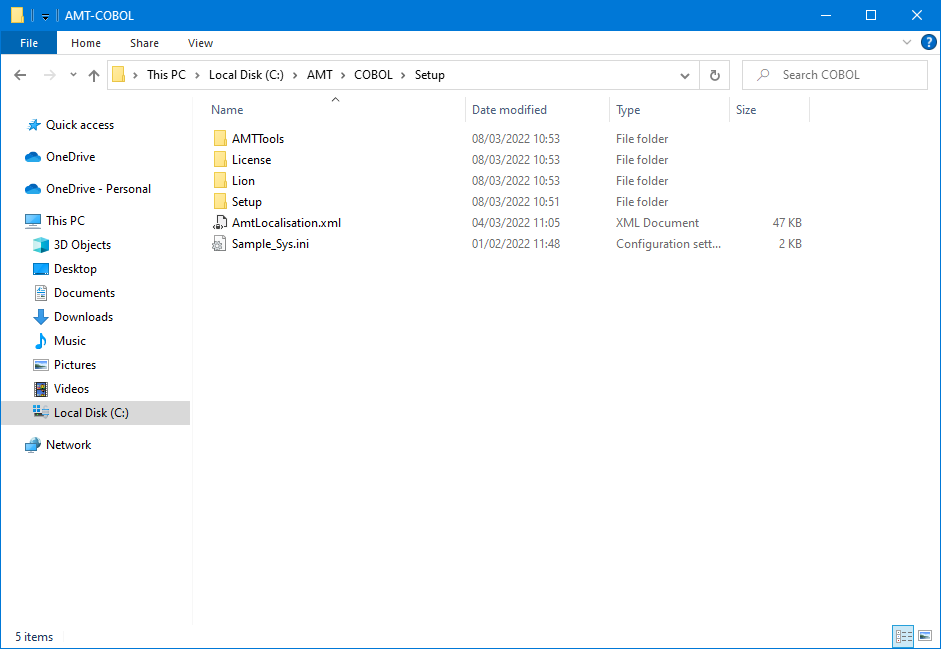Viewport: 941px width, 649px height.
Task: Open the File ribbon tab
Action: click(29, 43)
